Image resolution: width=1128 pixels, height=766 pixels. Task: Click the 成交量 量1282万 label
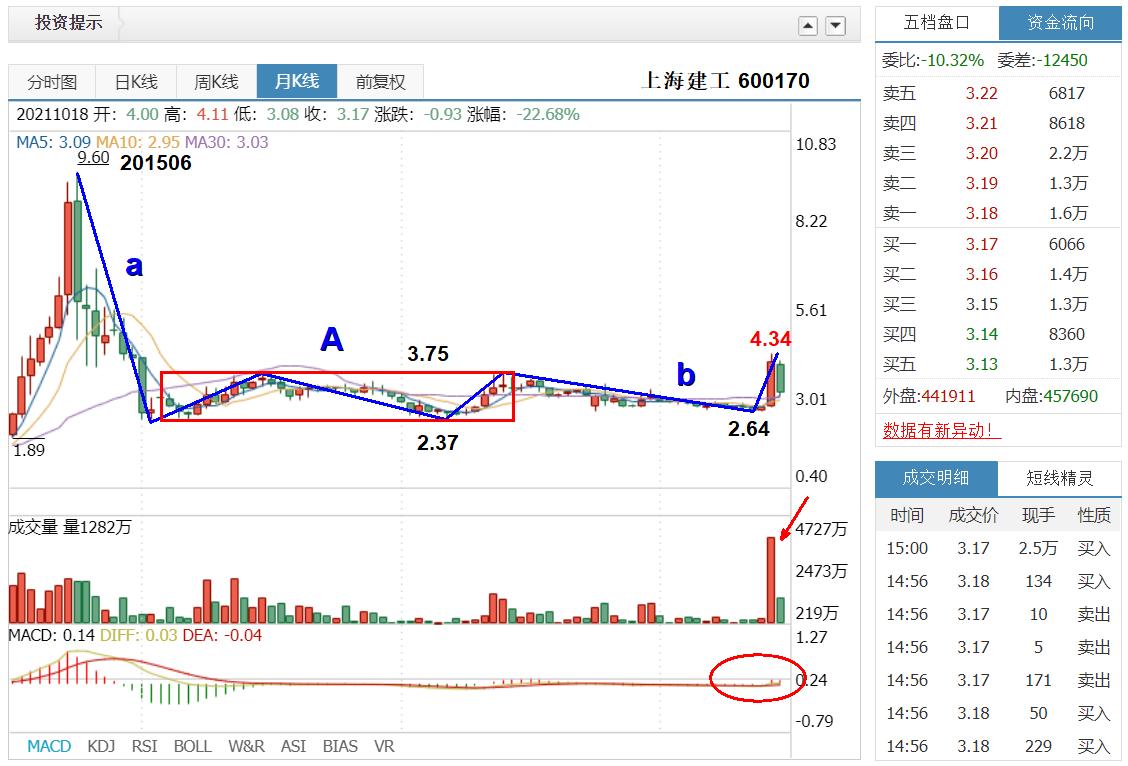tap(70, 527)
